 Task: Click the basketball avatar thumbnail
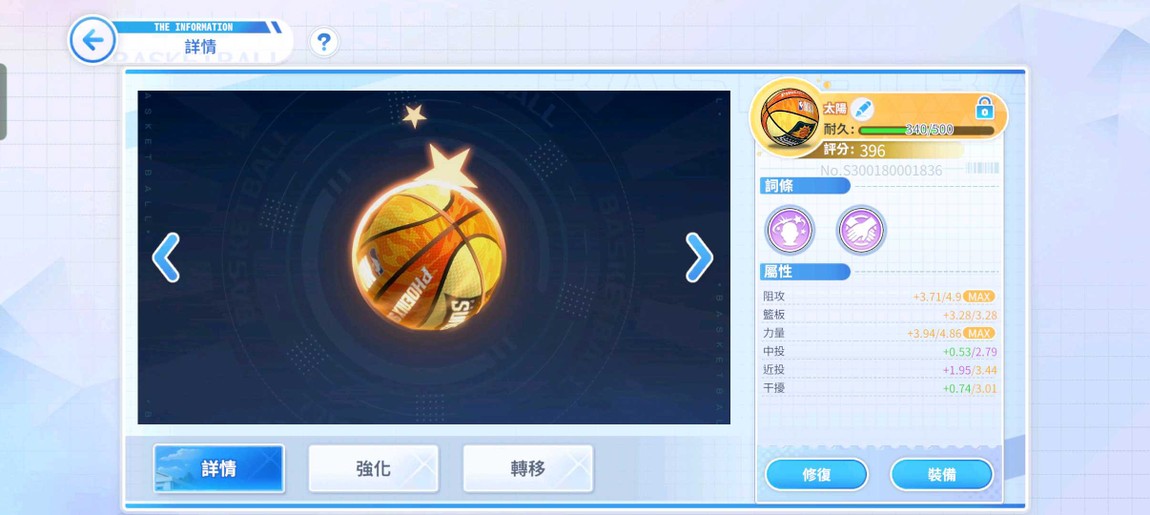(x=788, y=117)
